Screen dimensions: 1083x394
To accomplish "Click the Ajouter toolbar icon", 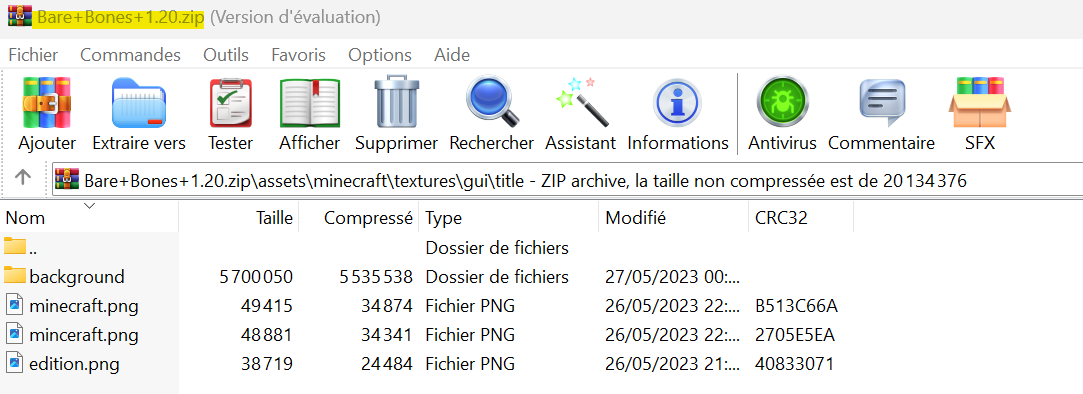I will click(47, 102).
